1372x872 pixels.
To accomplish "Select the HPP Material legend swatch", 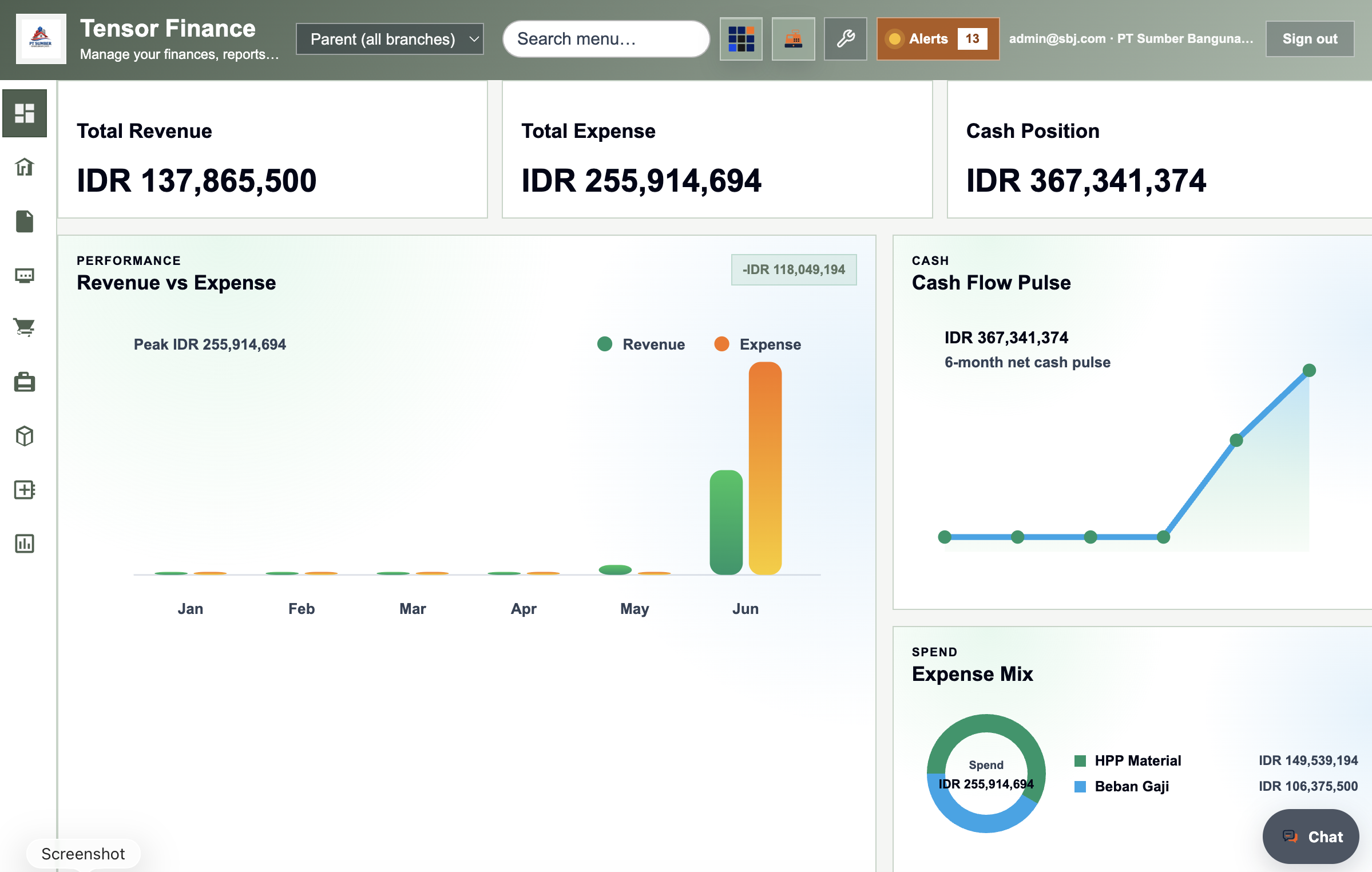I will (1080, 760).
